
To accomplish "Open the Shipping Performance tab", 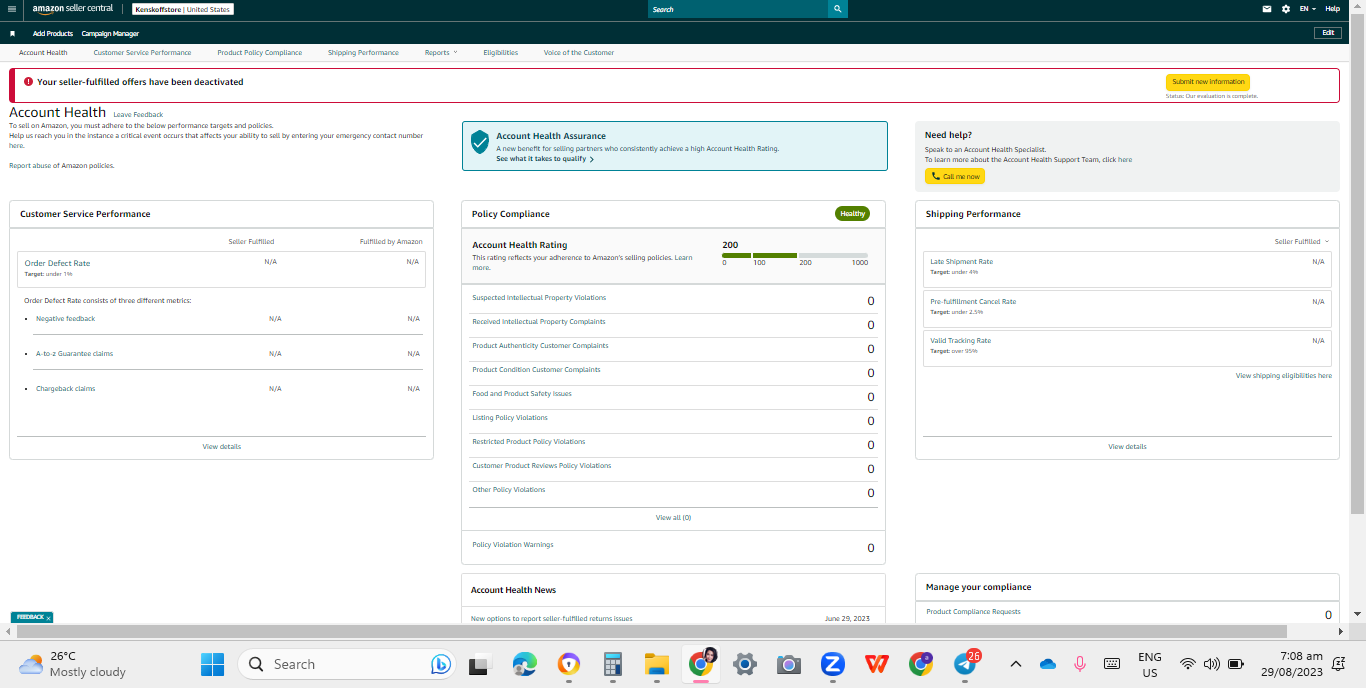I will click(x=363, y=52).
